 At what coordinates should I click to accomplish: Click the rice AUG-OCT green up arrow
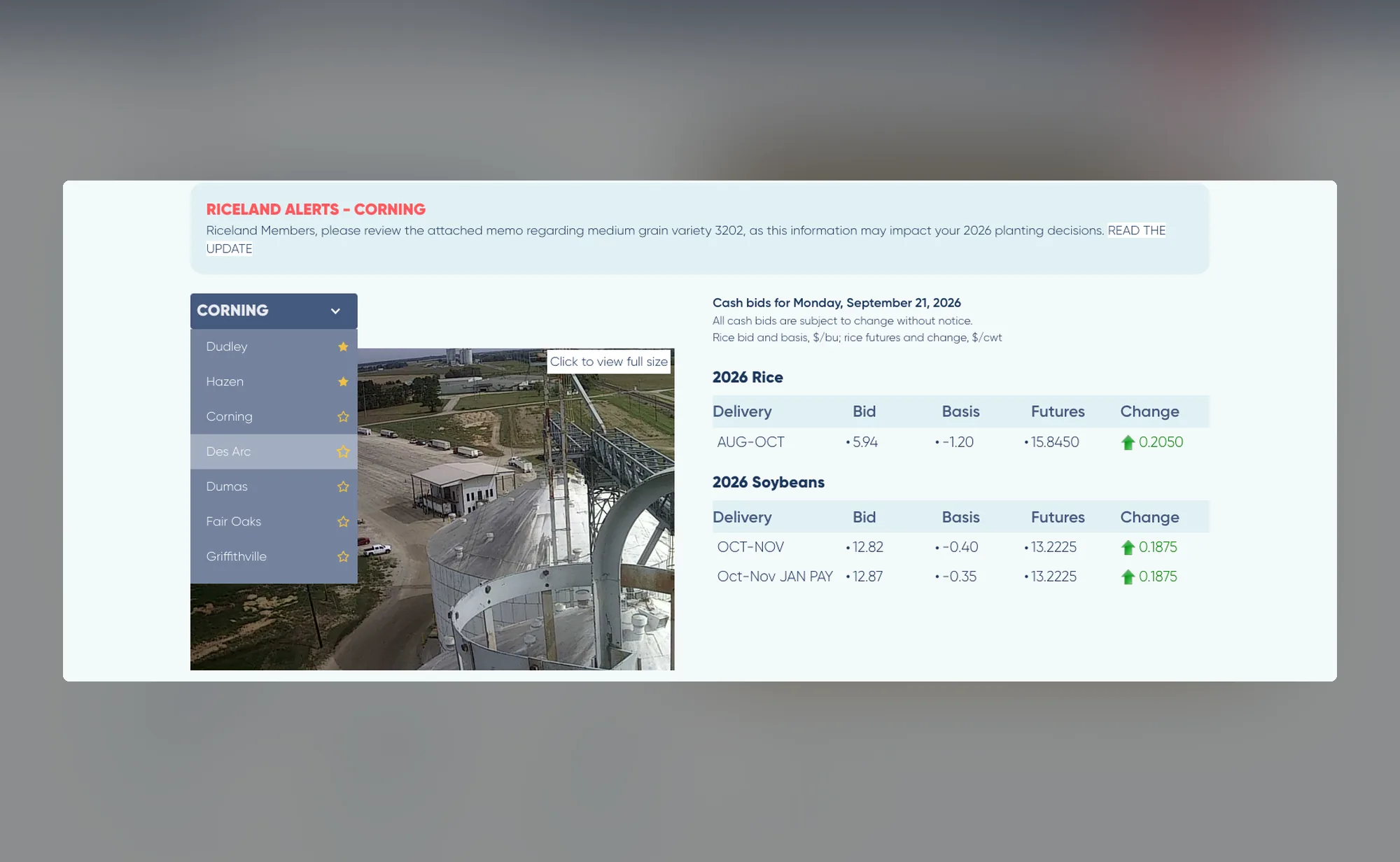[1127, 442]
